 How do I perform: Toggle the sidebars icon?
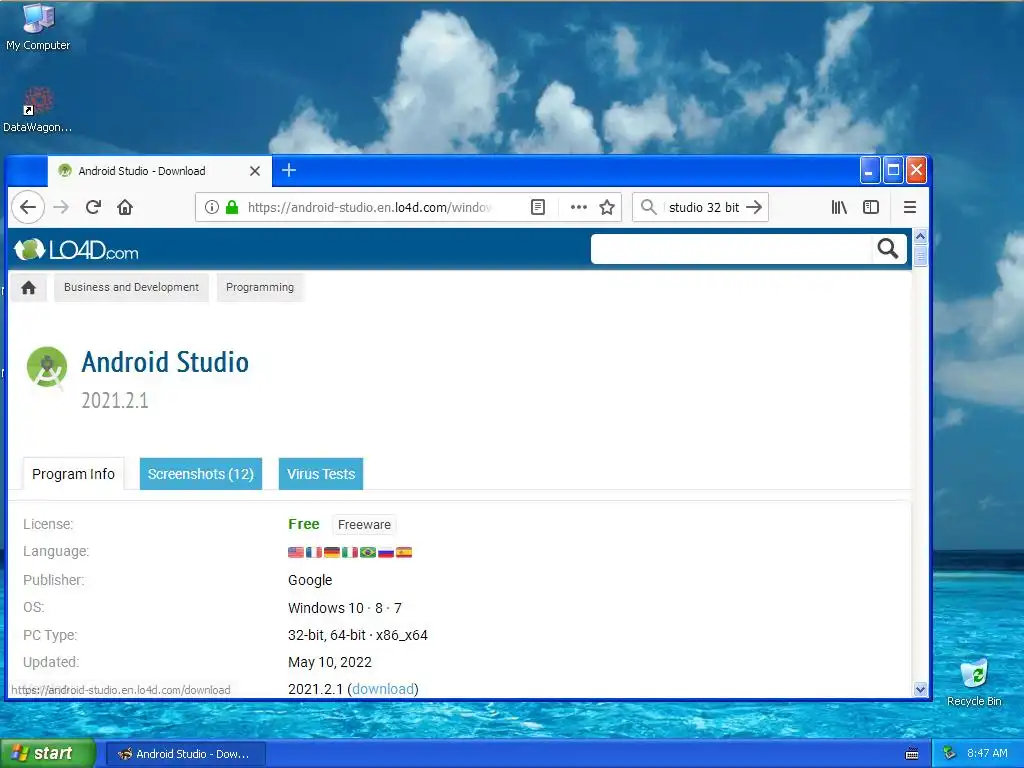pyautogui.click(x=871, y=208)
